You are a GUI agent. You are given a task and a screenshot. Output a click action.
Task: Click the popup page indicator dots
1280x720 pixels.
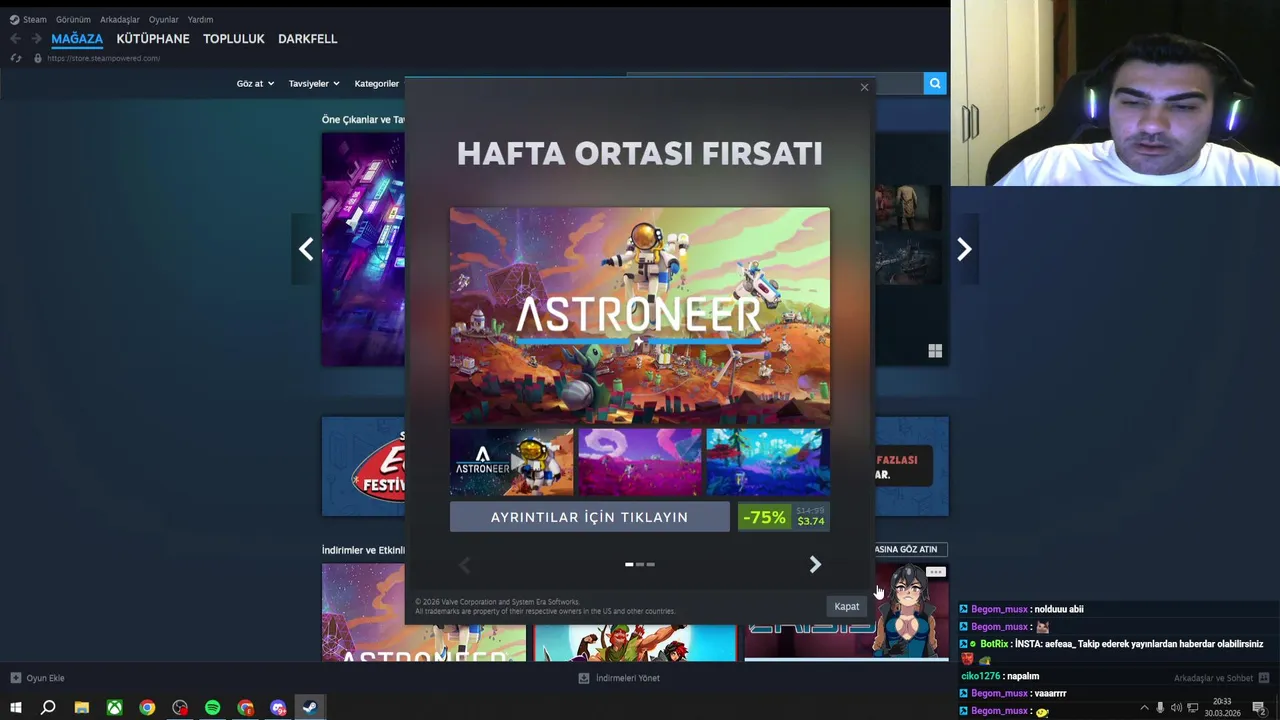[x=640, y=564]
